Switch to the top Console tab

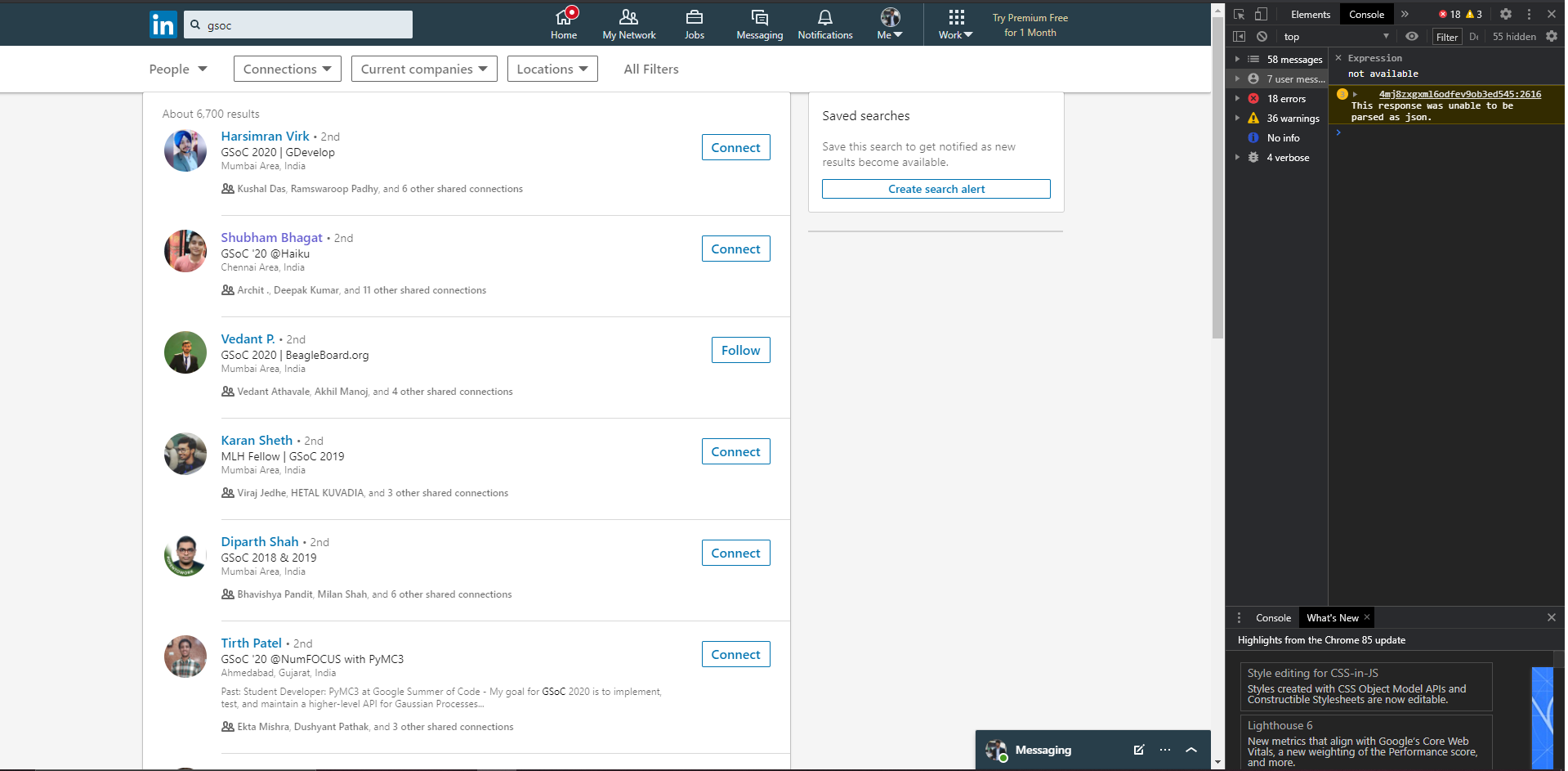pos(1366,14)
